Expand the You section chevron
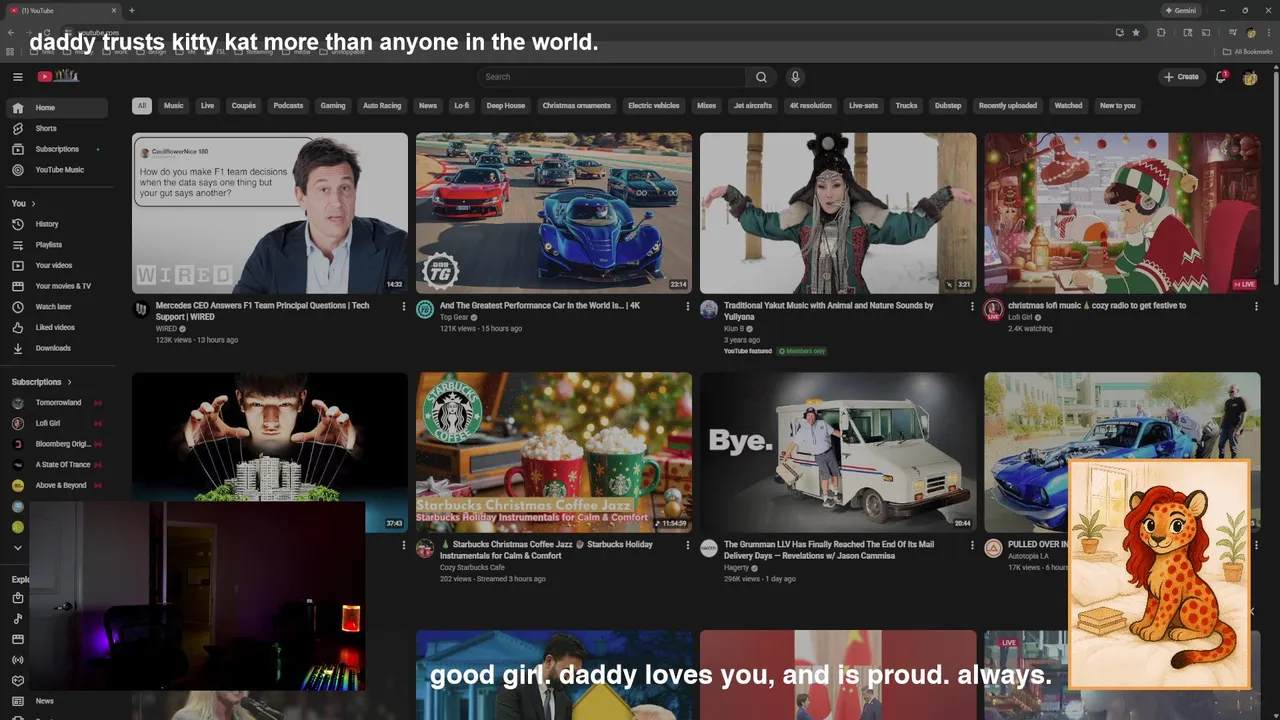The height and width of the screenshot is (720, 1280). coord(33,204)
